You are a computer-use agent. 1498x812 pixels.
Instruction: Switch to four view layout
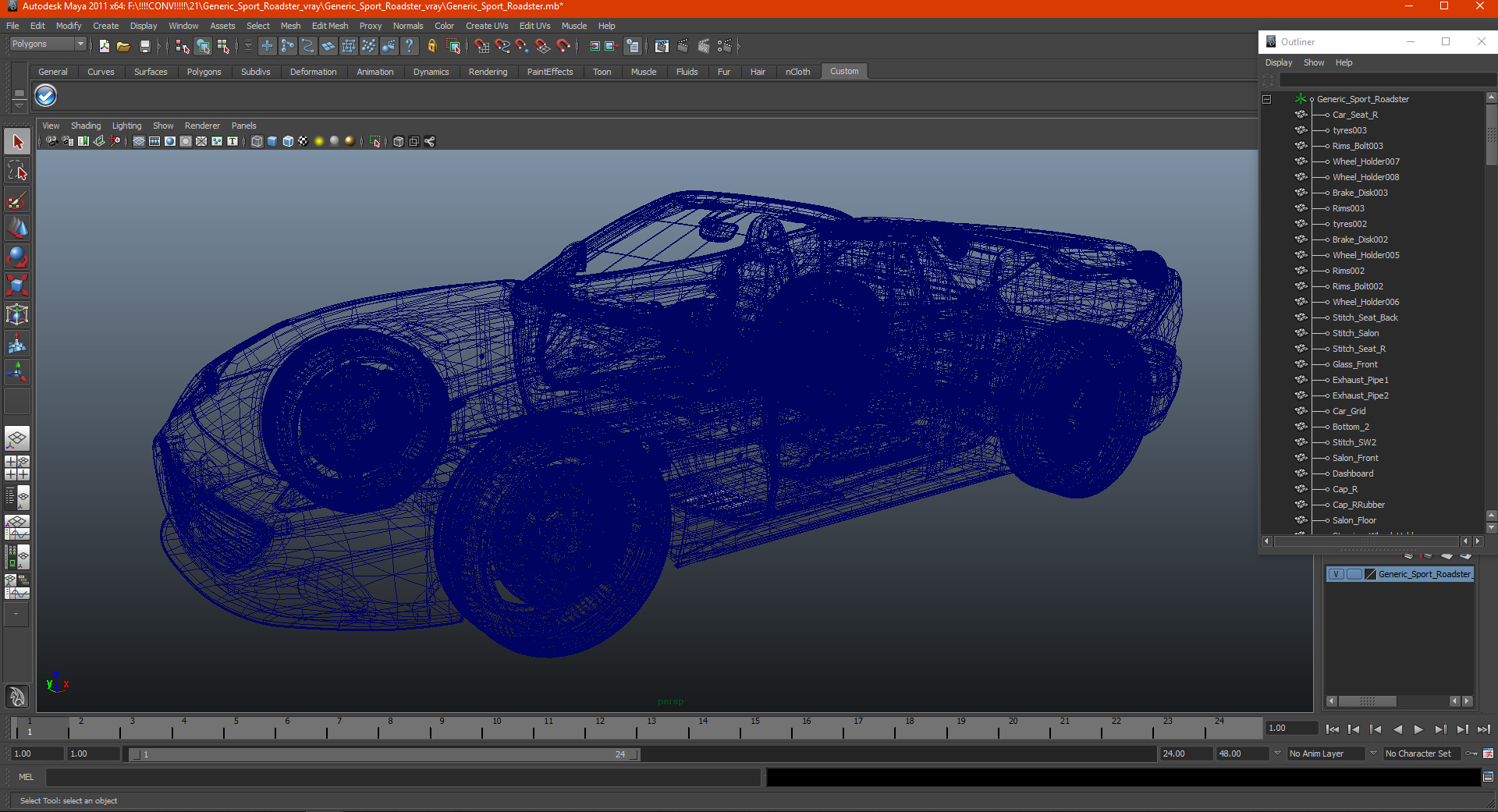pos(17,467)
